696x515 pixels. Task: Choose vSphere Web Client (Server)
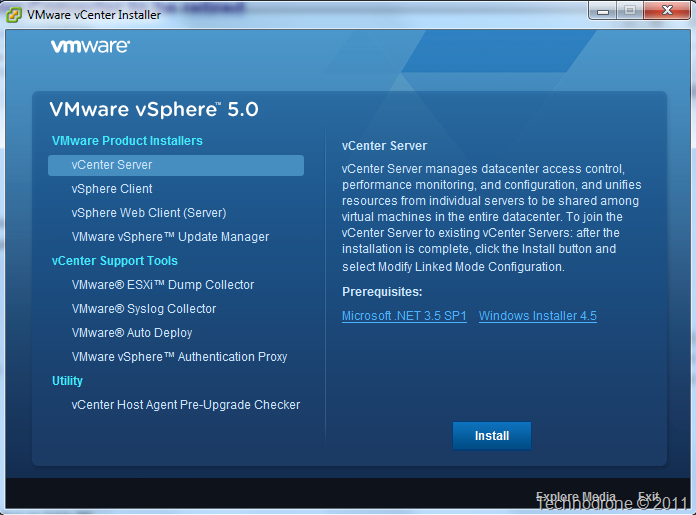point(149,213)
